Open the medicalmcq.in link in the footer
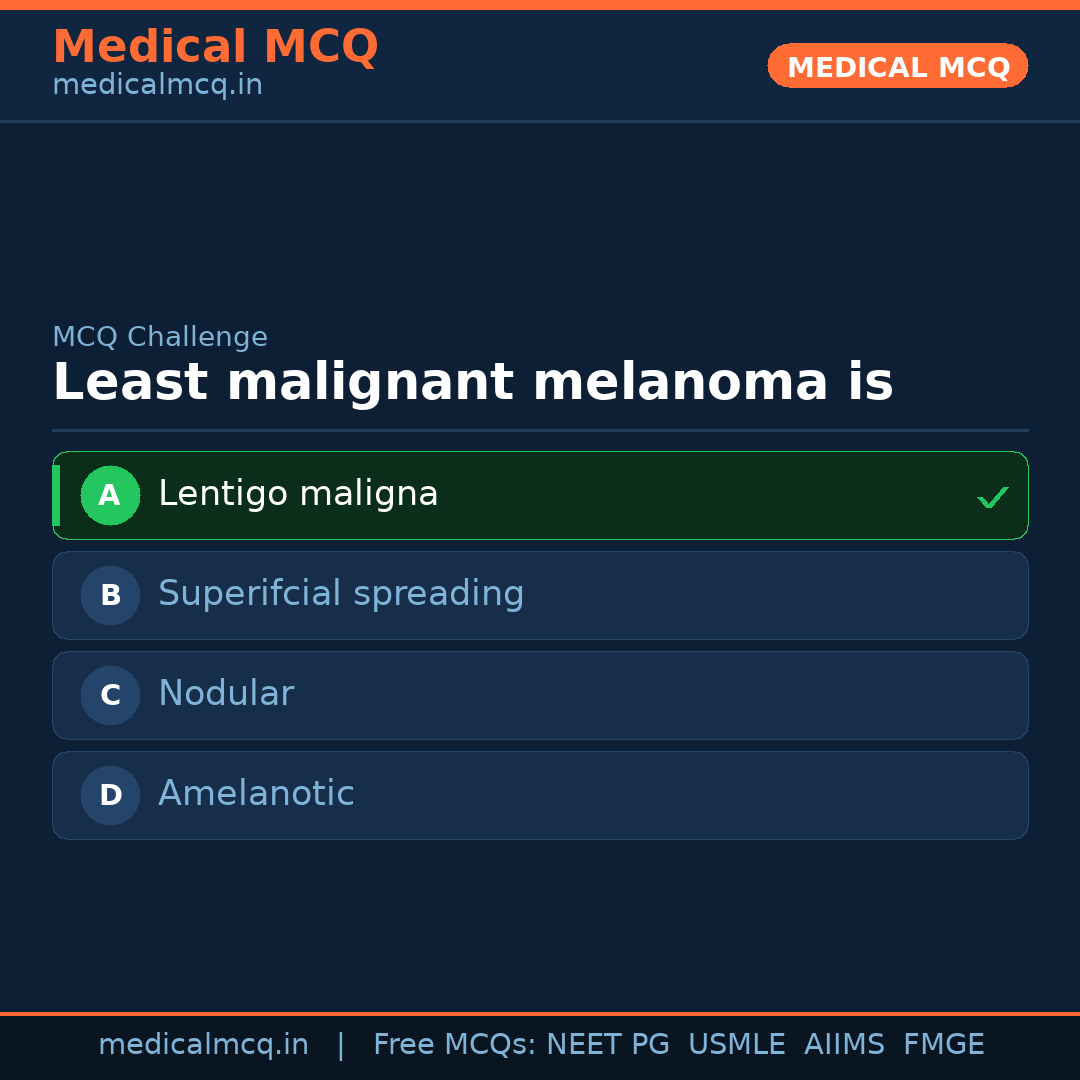1080x1080 pixels. (x=203, y=1045)
